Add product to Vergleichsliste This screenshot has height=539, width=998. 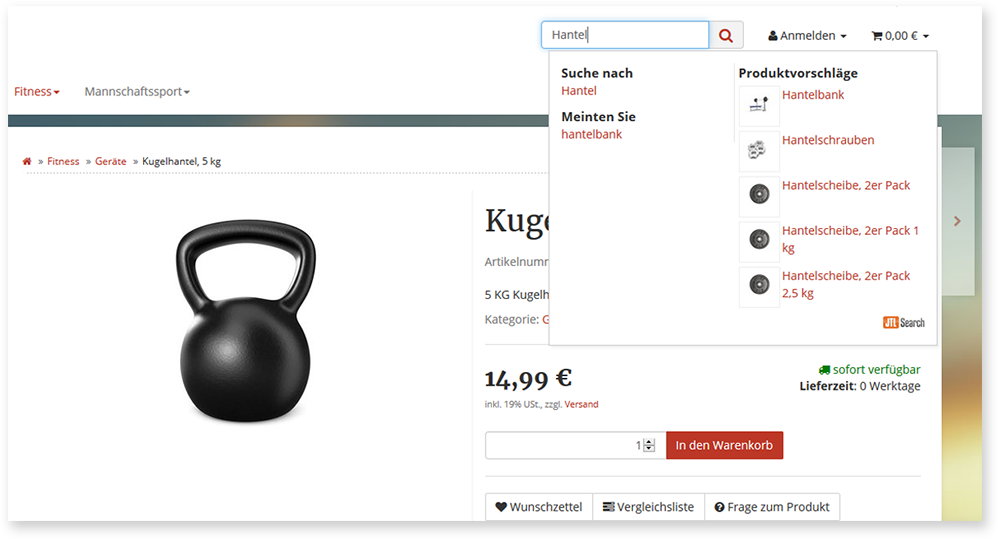tap(649, 507)
